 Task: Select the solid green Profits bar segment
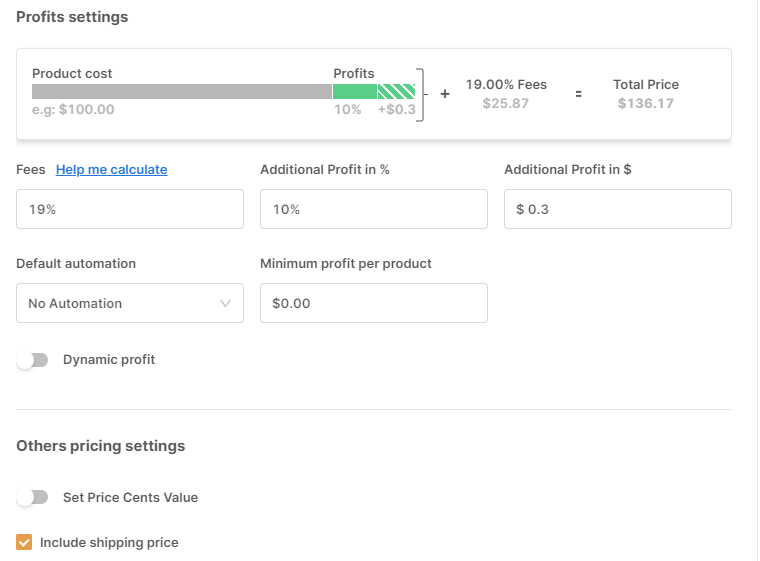[x=354, y=91]
